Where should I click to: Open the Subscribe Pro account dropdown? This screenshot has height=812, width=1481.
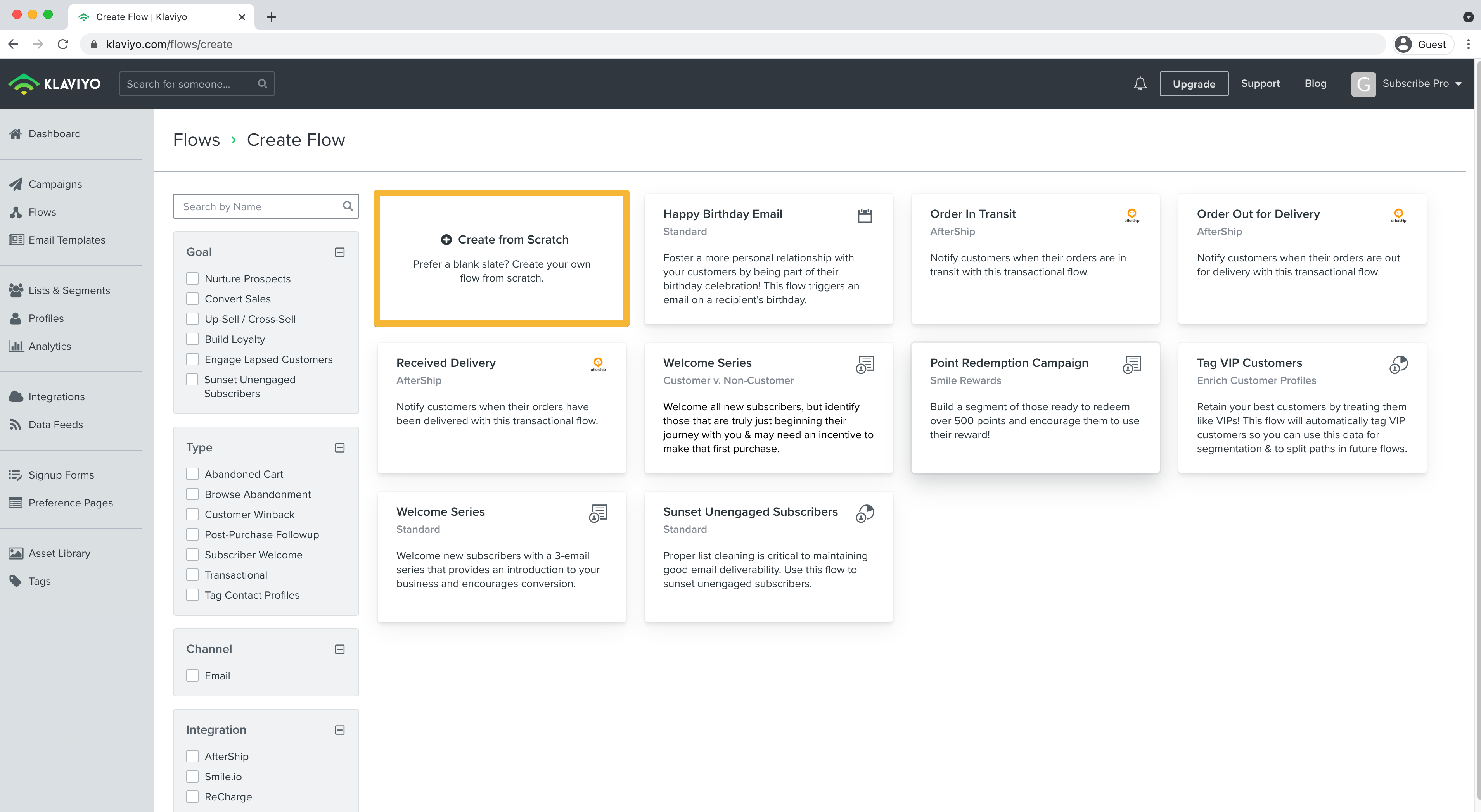point(1406,84)
